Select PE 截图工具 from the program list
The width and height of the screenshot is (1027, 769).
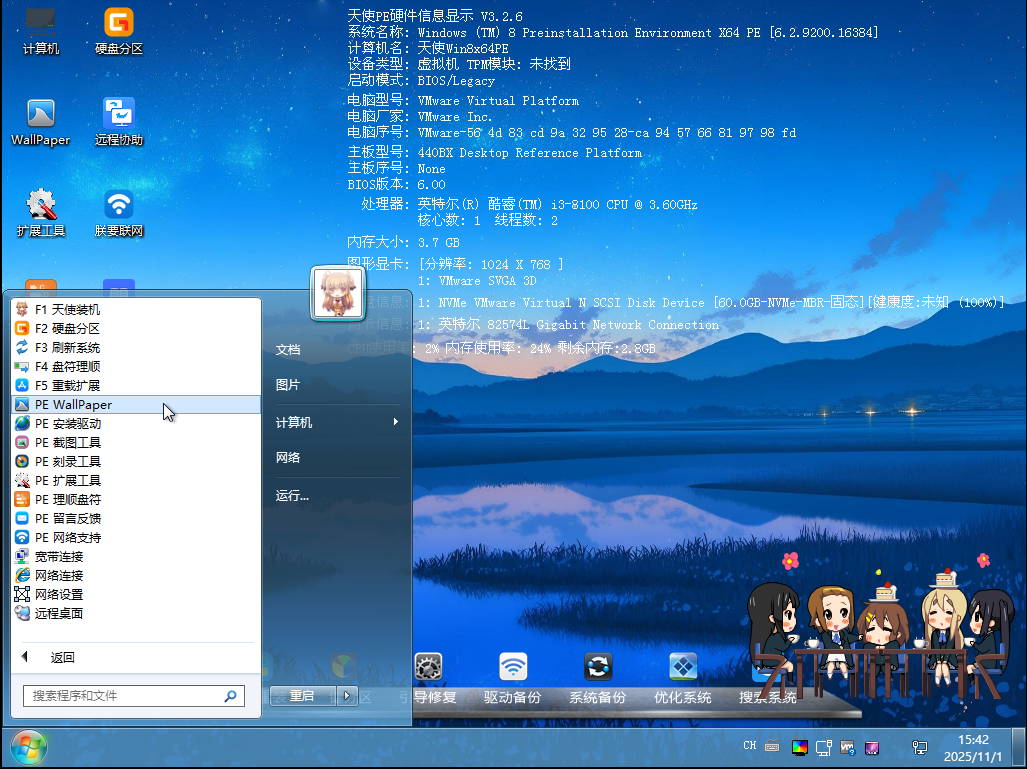click(67, 442)
